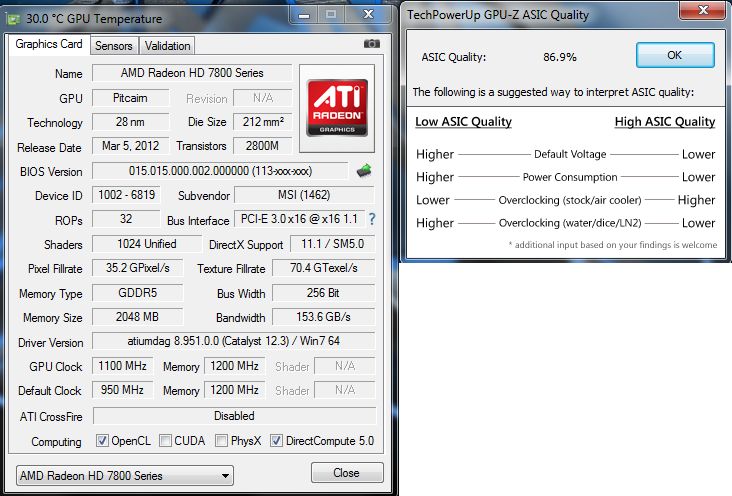Screen dimensions: 732x496
Task: Click the Default Clock field 950 MHz
Action: [123, 390]
